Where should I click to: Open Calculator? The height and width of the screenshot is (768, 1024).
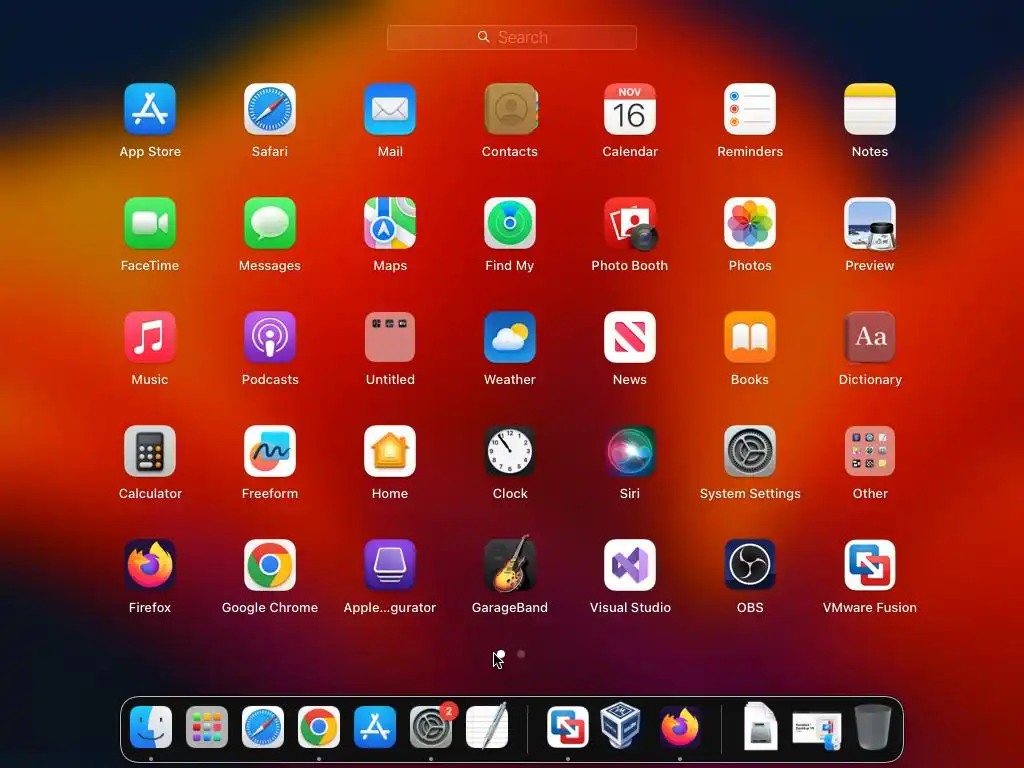click(x=150, y=451)
